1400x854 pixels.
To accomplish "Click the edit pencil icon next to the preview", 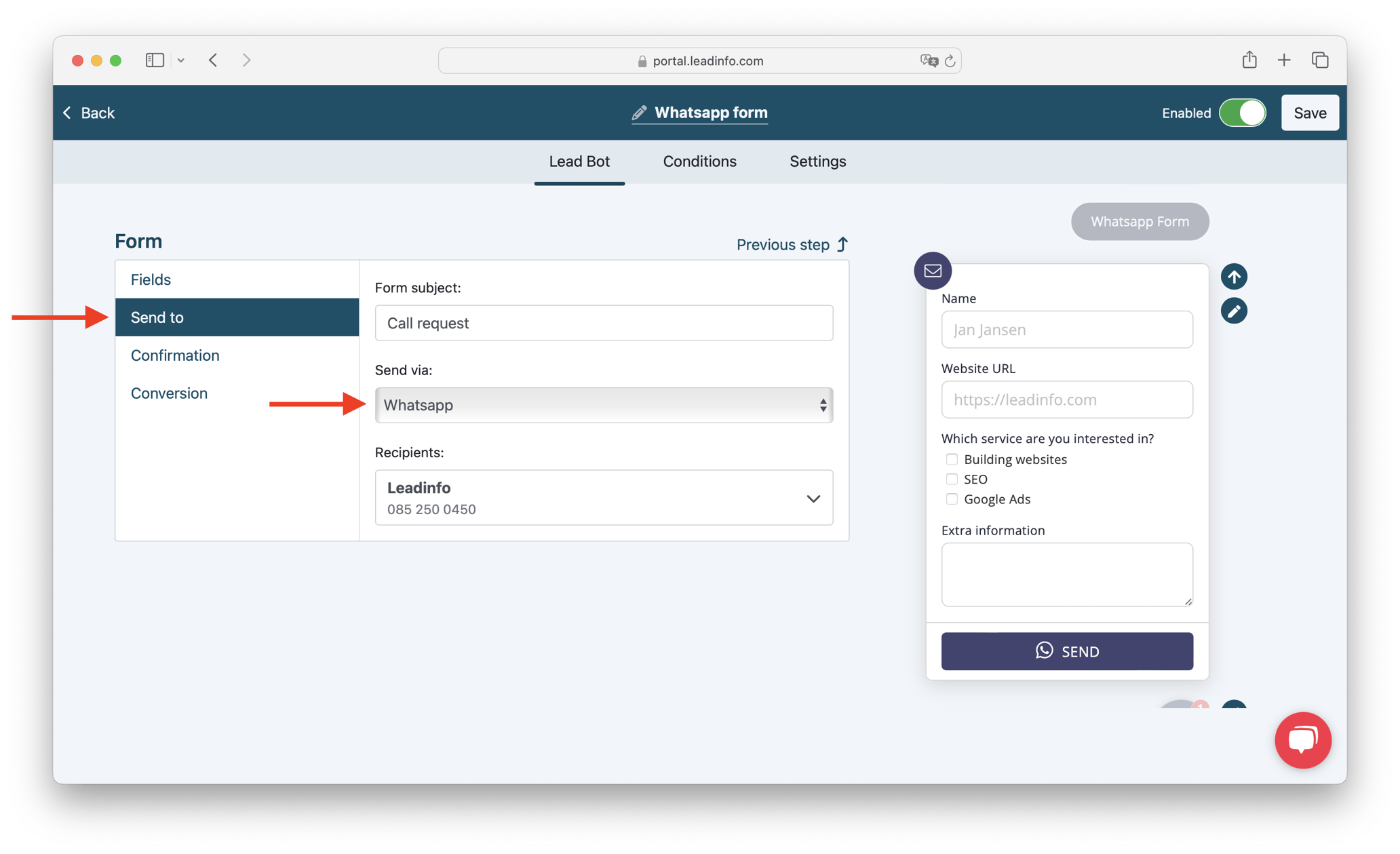I will click(1234, 311).
